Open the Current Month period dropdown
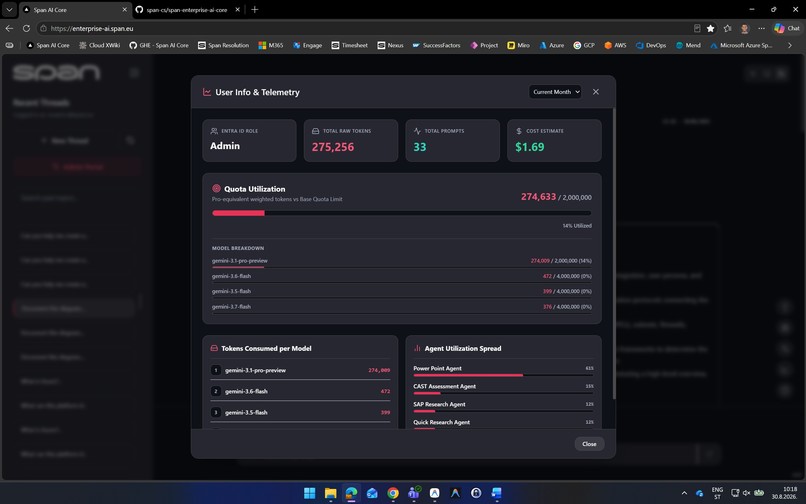The height and width of the screenshot is (504, 806). pyautogui.click(x=555, y=92)
